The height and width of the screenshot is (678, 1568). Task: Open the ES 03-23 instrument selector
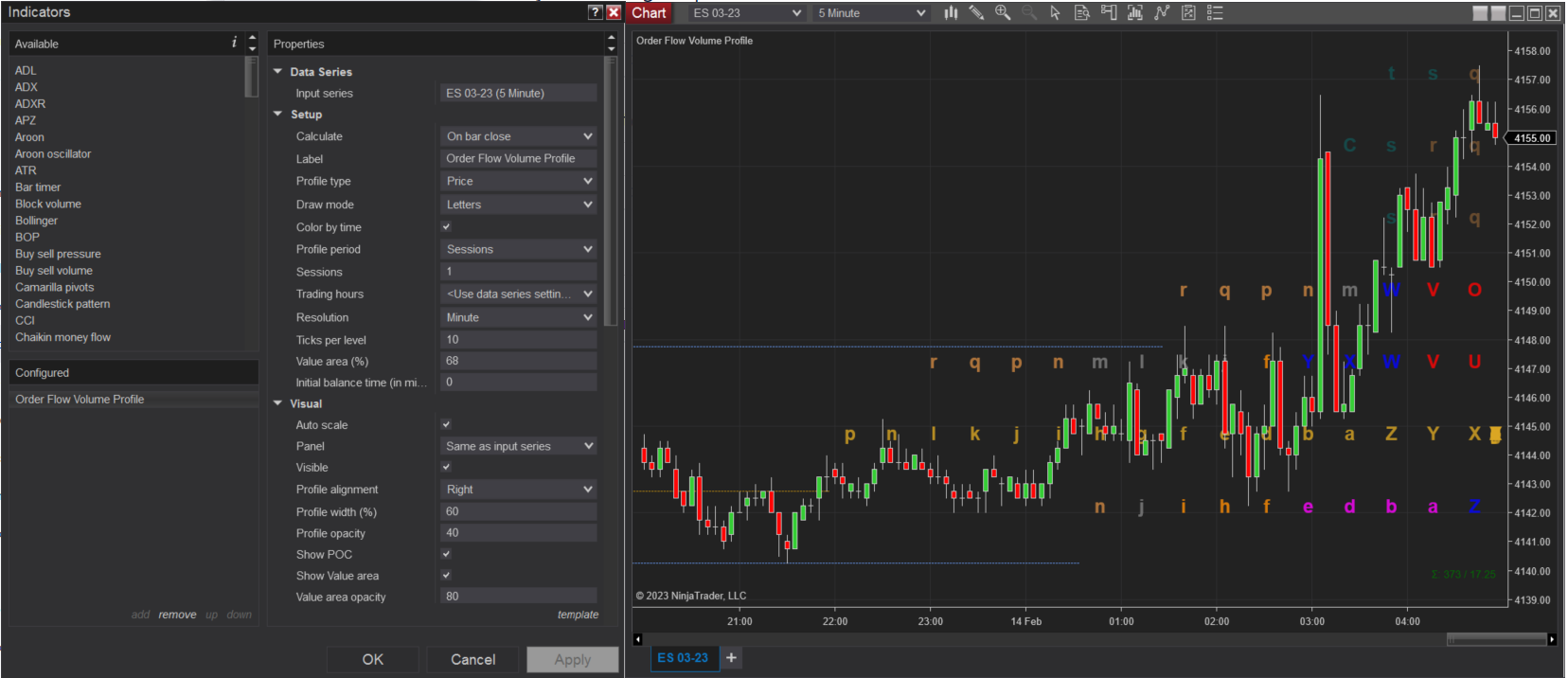tap(745, 13)
